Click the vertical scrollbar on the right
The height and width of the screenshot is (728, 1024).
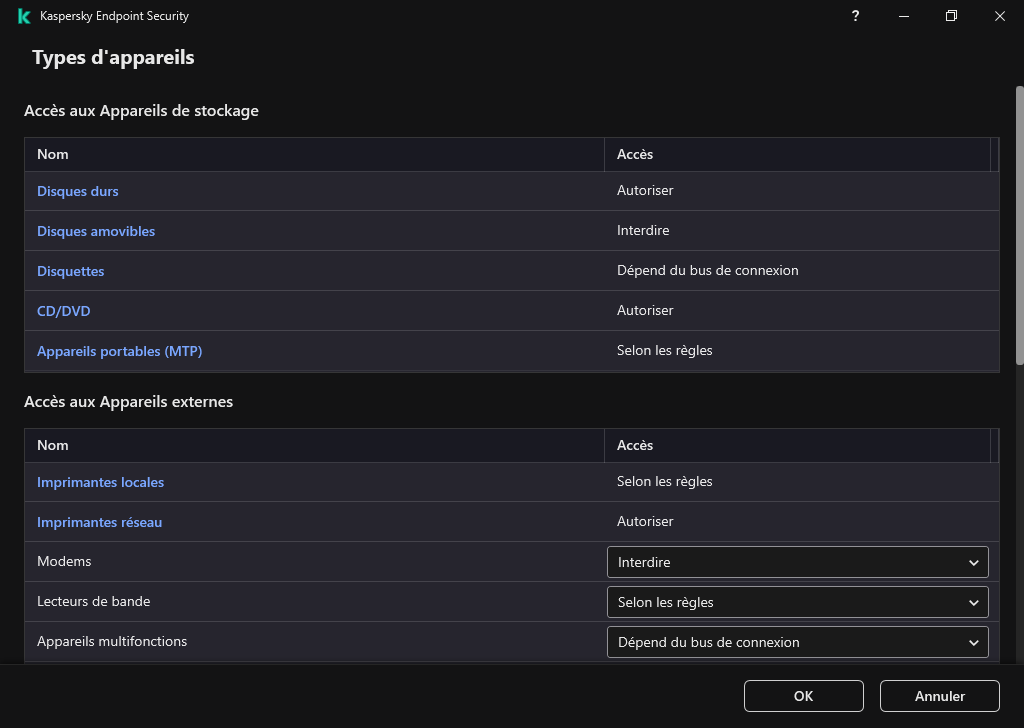pos(1019,225)
